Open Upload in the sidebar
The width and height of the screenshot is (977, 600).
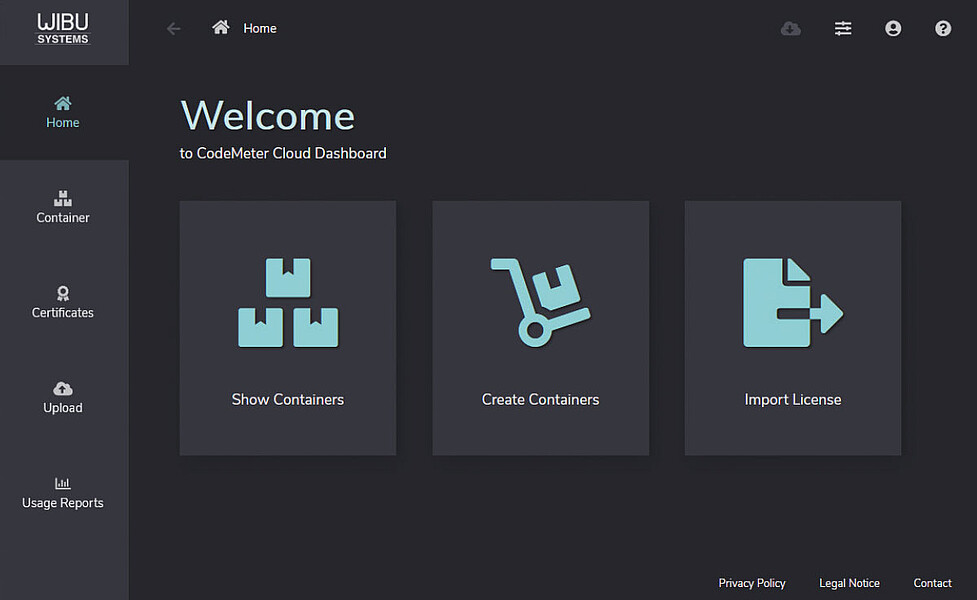point(63,398)
